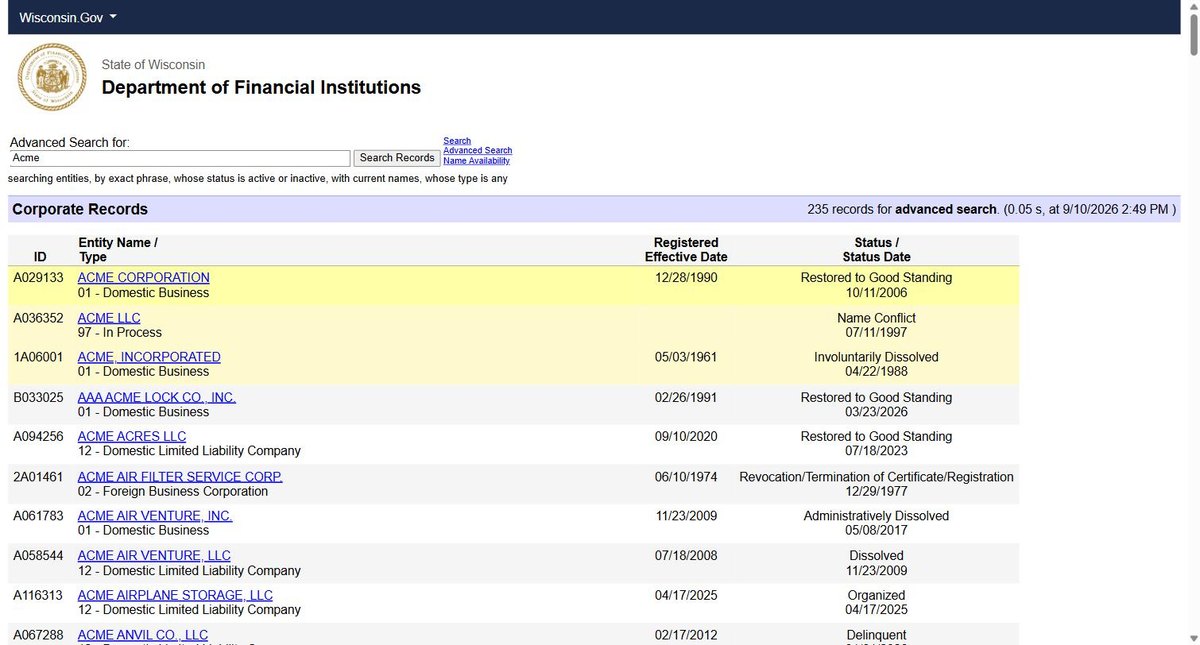Open the Name Availability link
The width and height of the screenshot is (1200, 645).
(x=476, y=161)
